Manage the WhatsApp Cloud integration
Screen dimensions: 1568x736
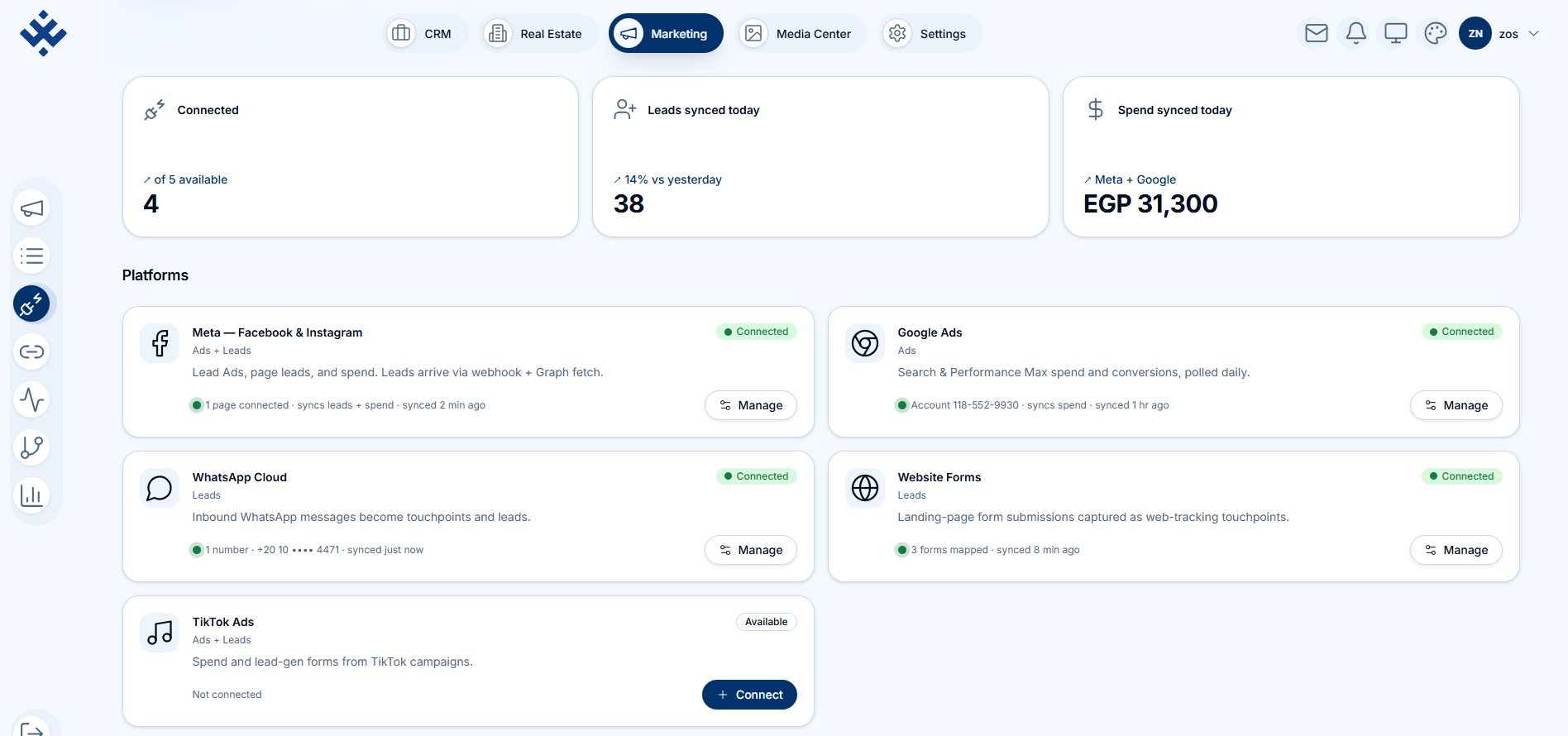pos(751,550)
